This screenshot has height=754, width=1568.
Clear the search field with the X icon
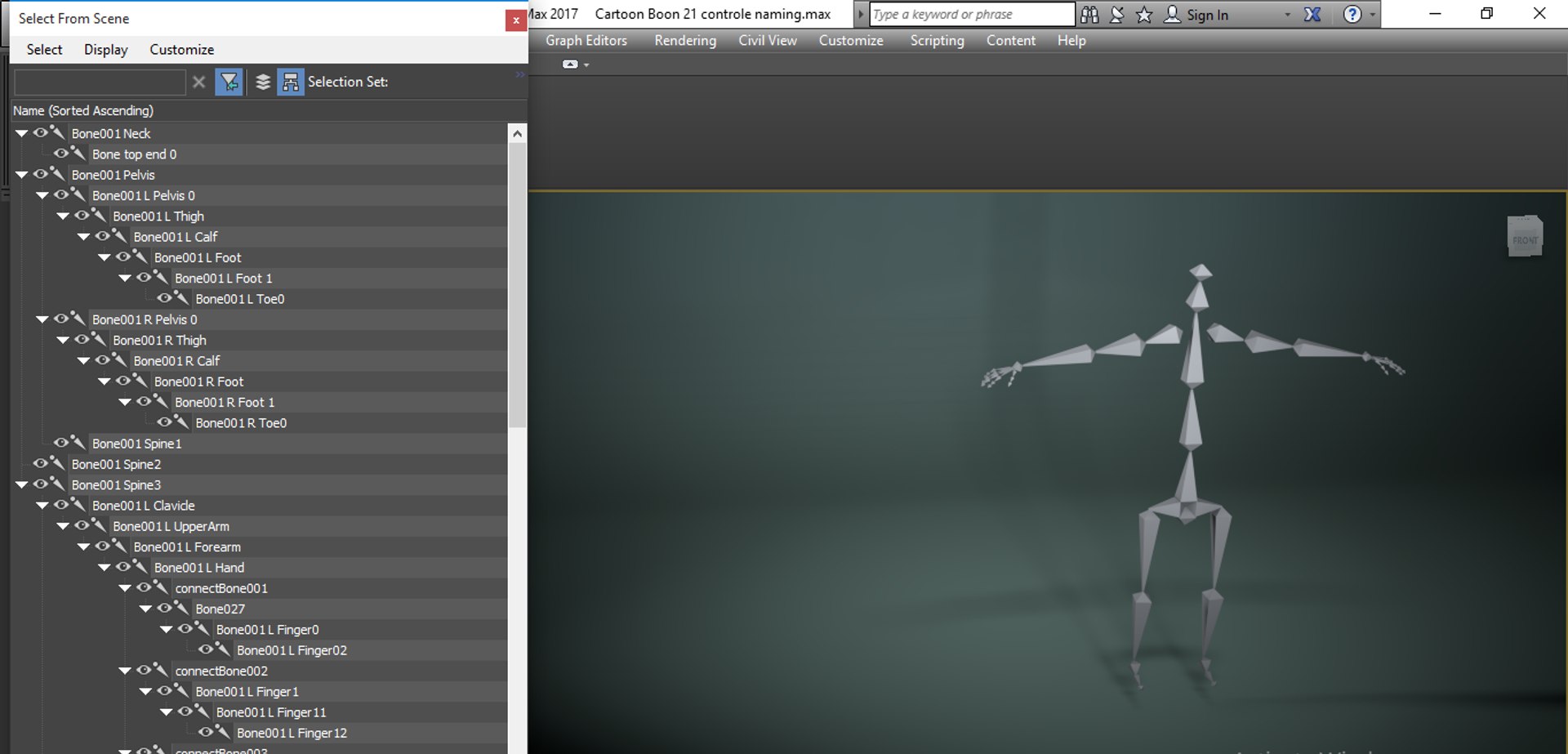click(198, 82)
